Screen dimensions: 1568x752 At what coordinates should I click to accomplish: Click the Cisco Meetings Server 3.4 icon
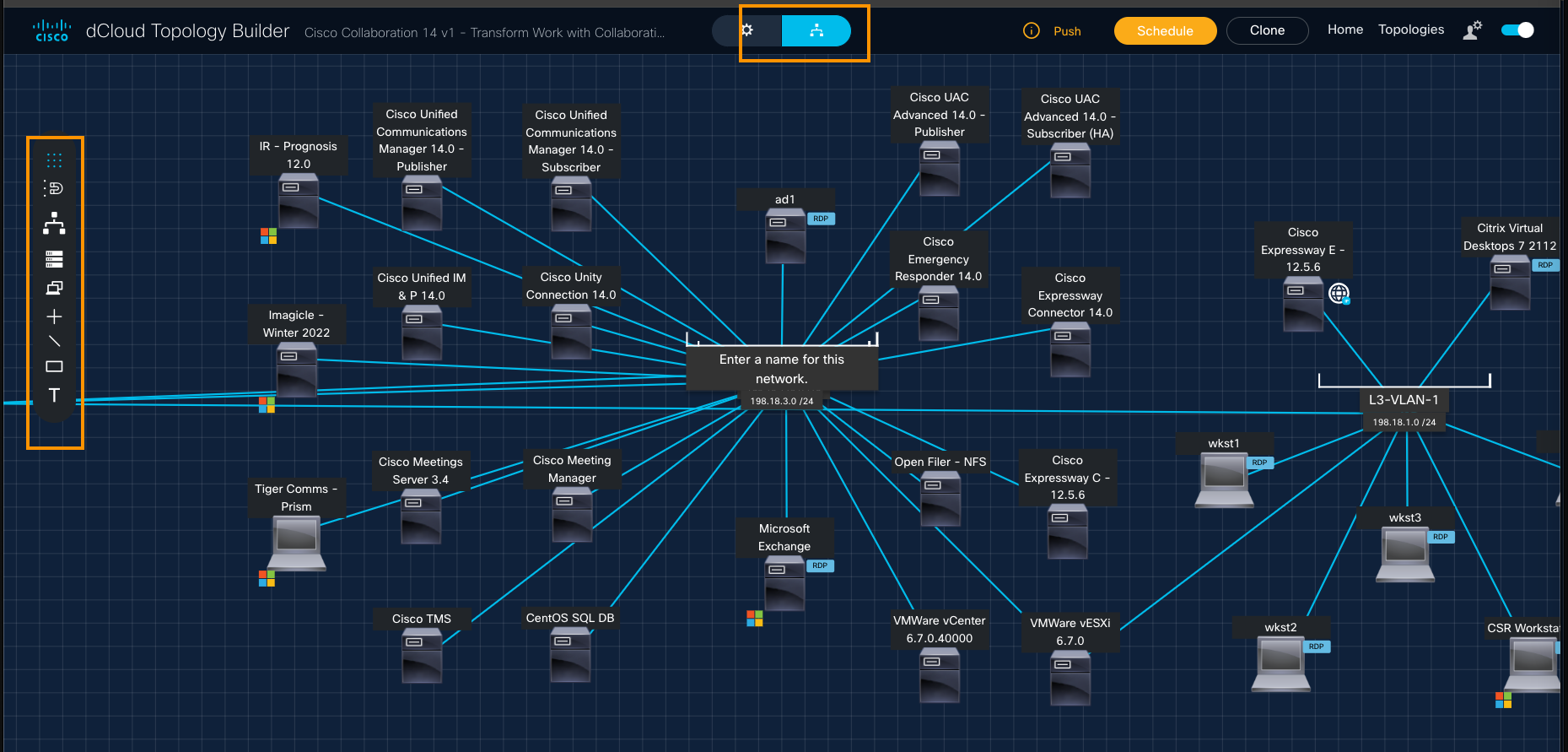[421, 517]
